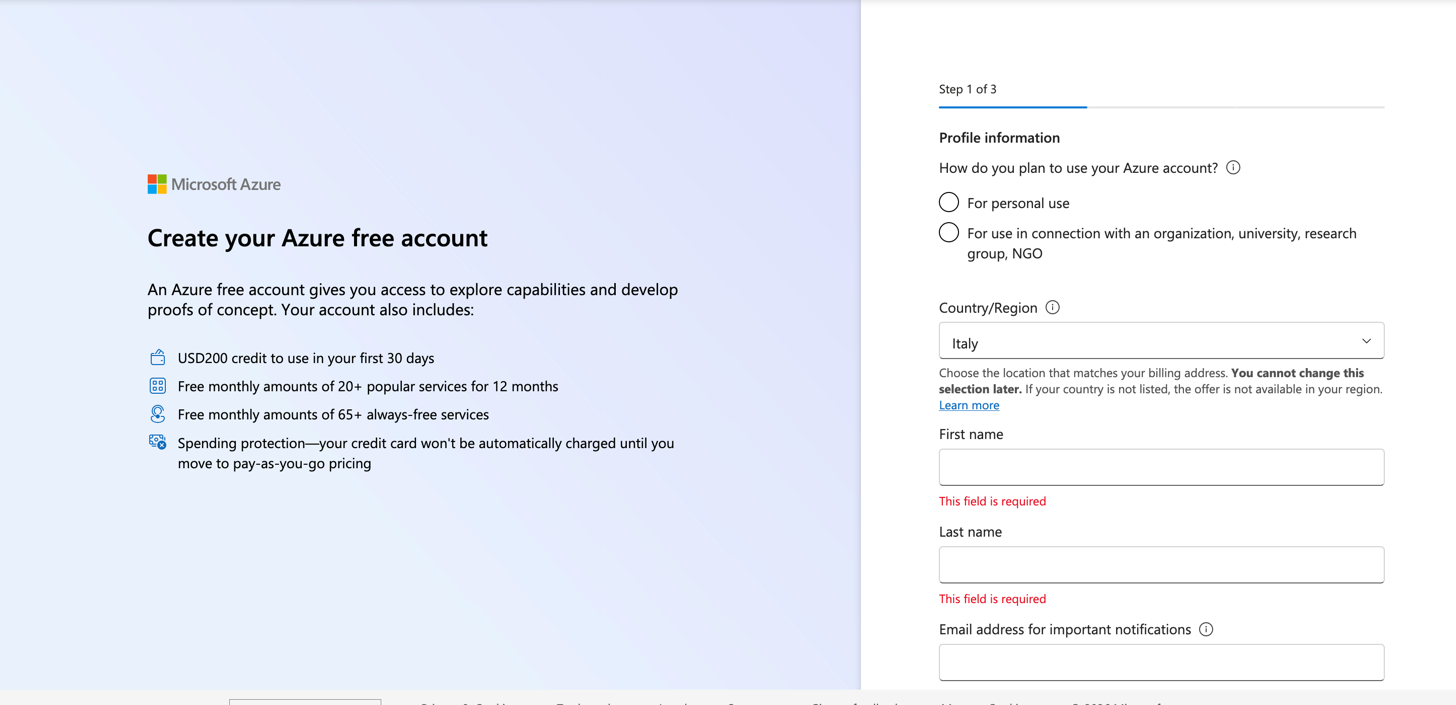Choose the organization, university, research group option
The image size is (1456, 705).
coord(948,232)
